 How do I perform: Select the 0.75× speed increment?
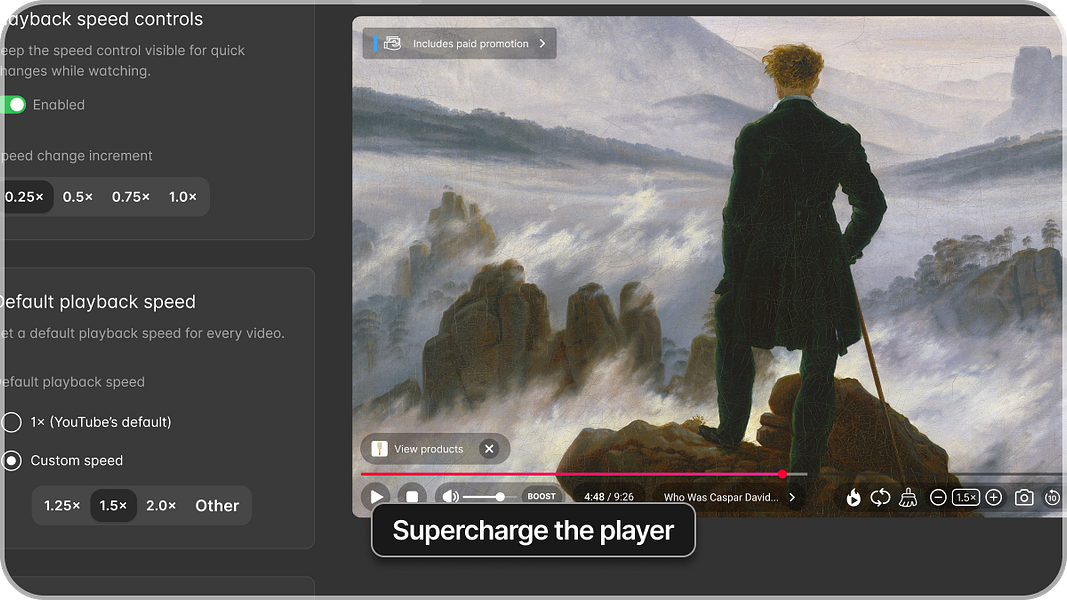pos(131,197)
